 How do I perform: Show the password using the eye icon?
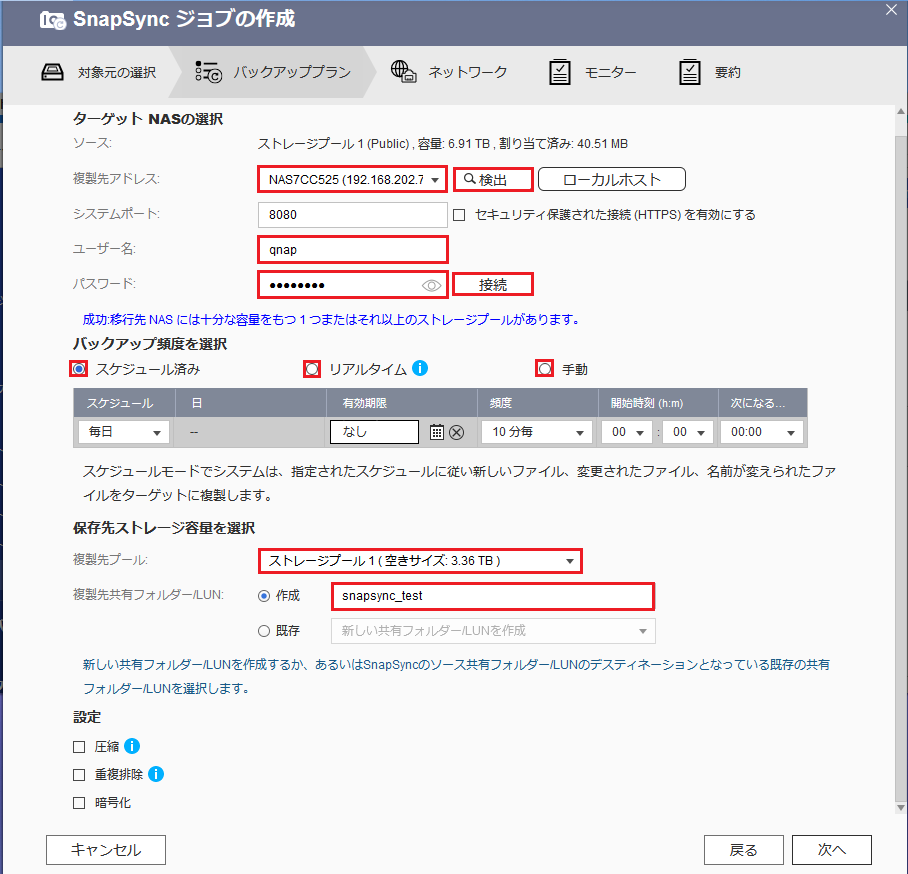click(432, 284)
